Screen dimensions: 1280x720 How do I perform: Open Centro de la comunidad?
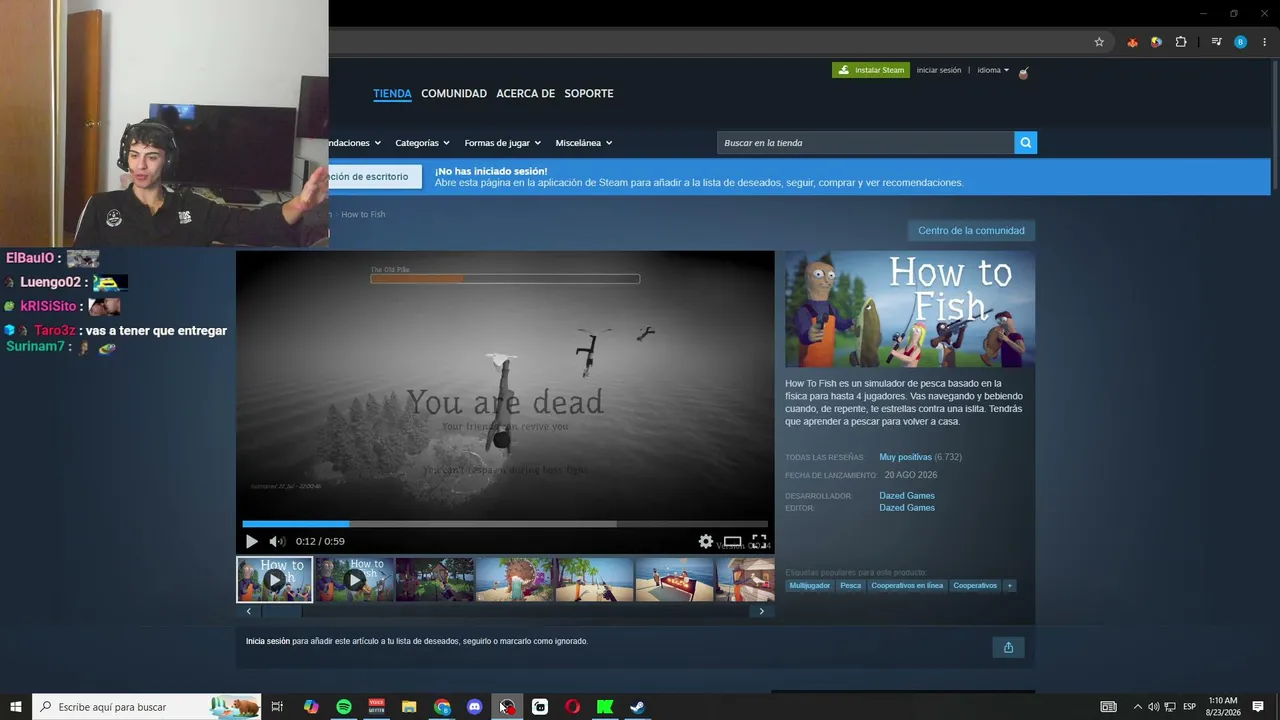click(971, 231)
